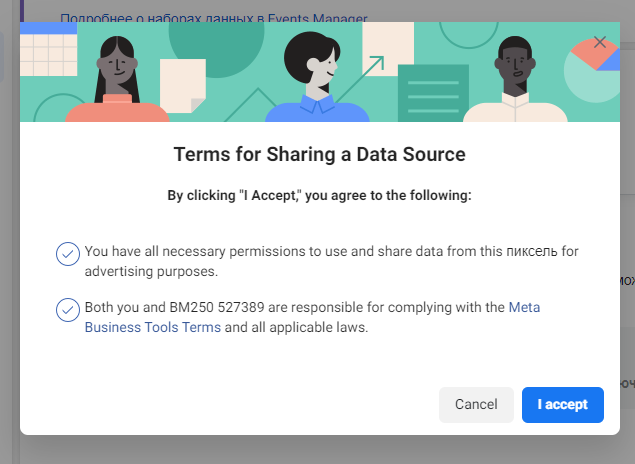This screenshot has width=635, height=464.
Task: Close the dialog with the X icon
Action: pyautogui.click(x=600, y=42)
